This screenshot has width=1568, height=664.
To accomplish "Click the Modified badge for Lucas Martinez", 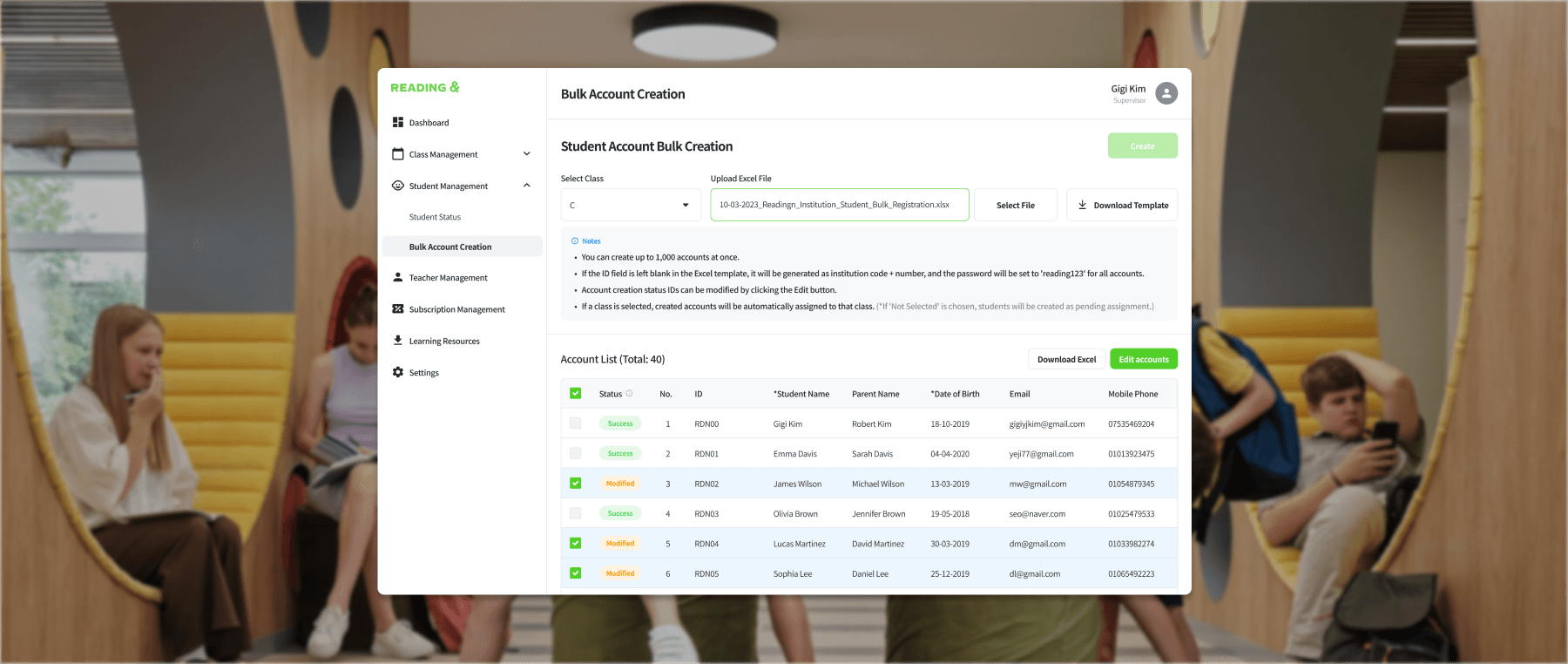I will pos(620,543).
